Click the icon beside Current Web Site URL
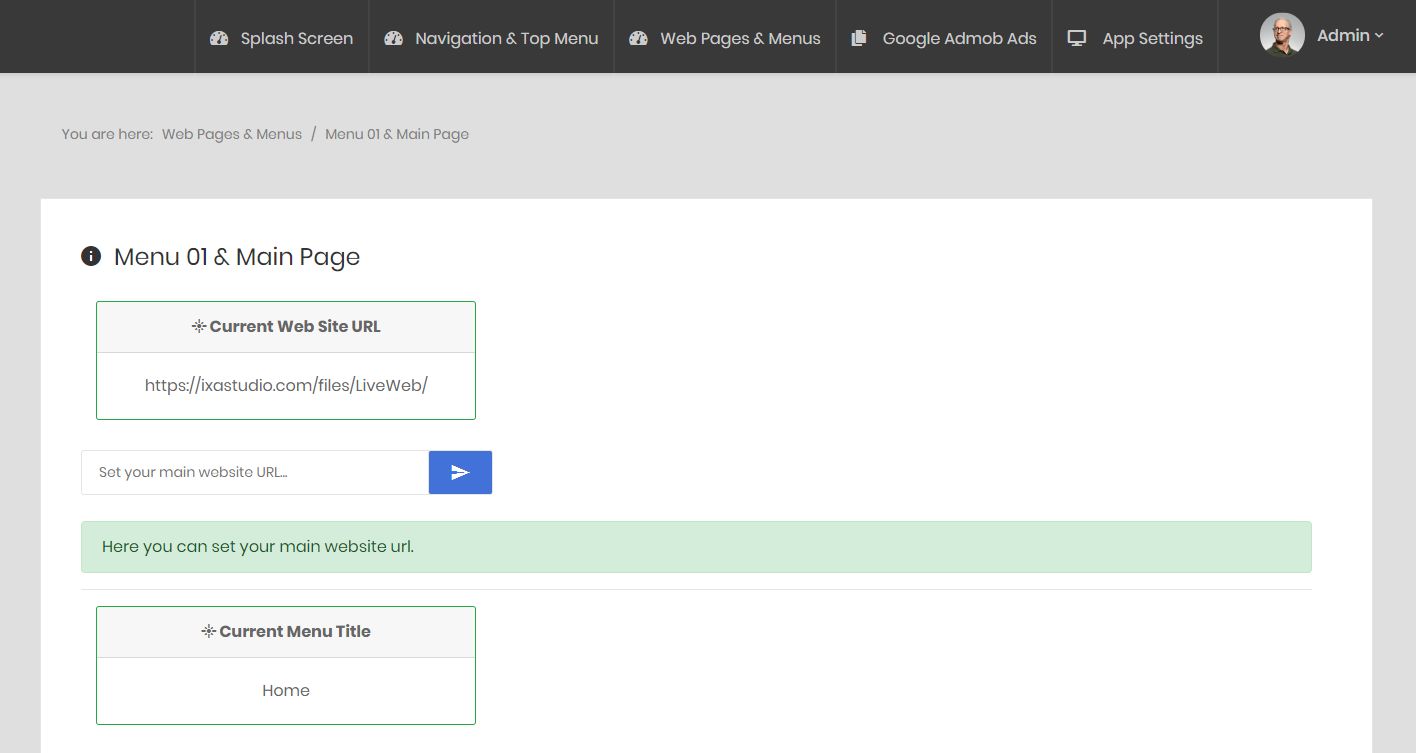Viewport: 1416px width, 753px height. (199, 326)
